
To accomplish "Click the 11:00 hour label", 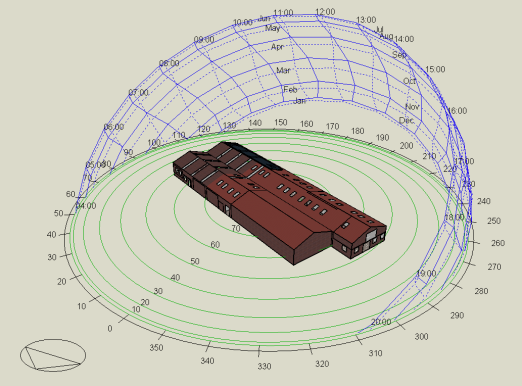I will [283, 13].
